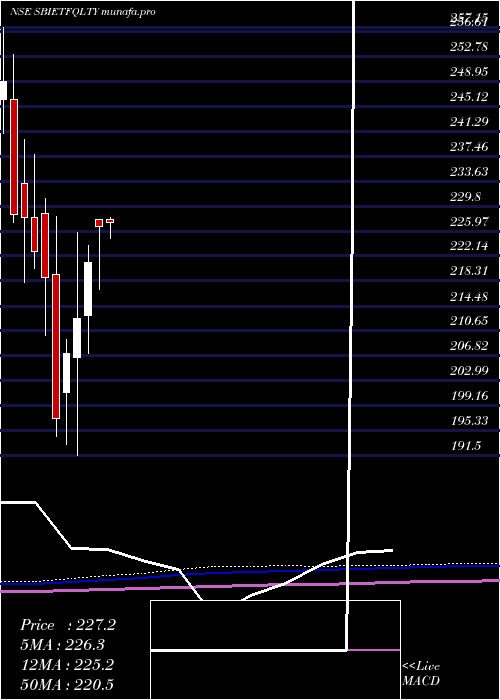Click the 202.99 price axis label
500x700 pixels.
click(x=469, y=371)
